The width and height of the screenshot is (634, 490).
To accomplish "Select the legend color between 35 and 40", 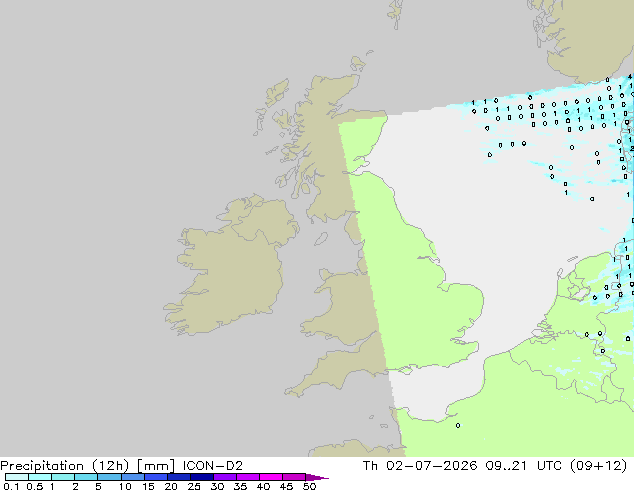I will click(x=248, y=477).
